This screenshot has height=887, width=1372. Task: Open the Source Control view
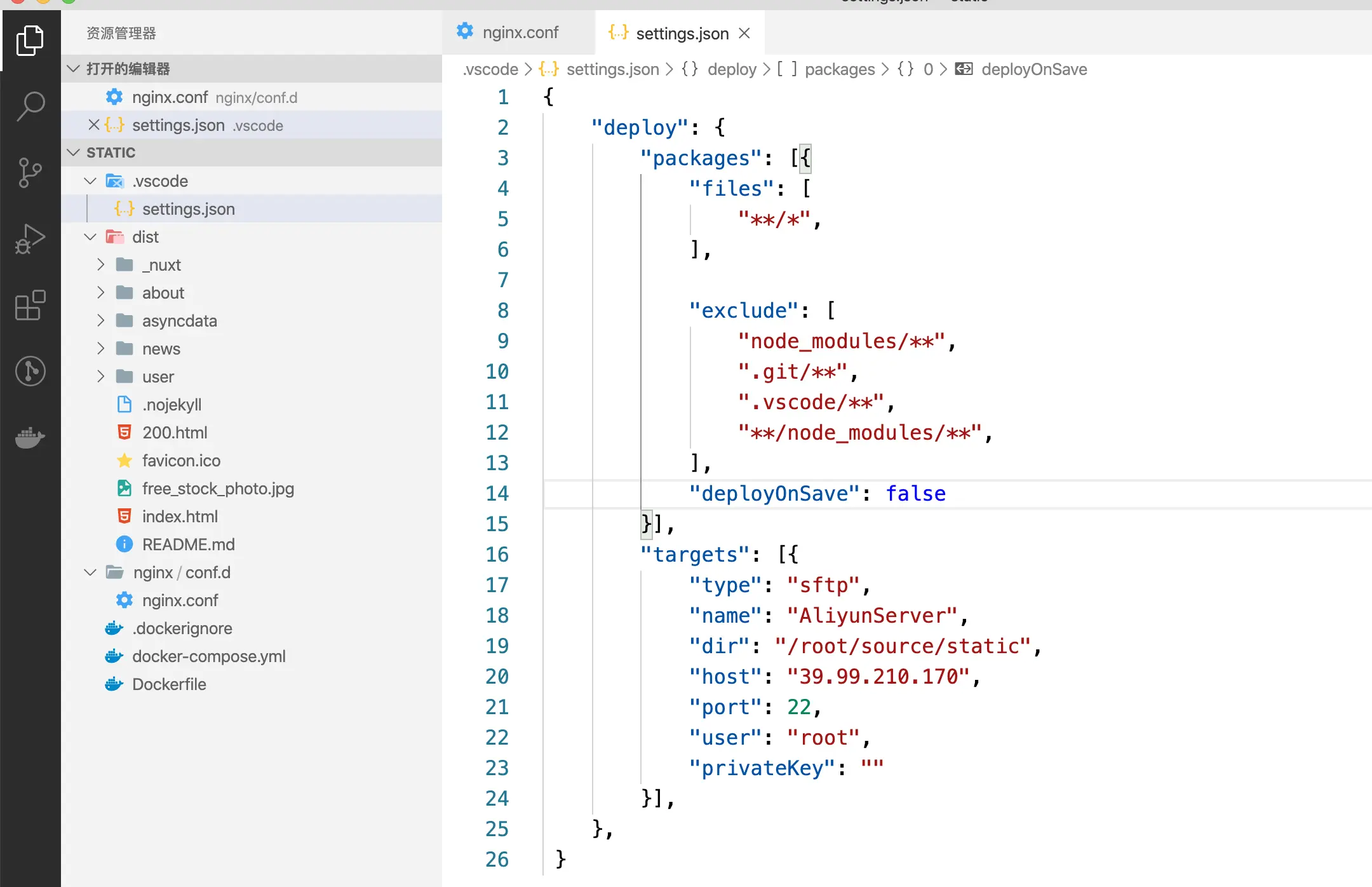pos(30,172)
